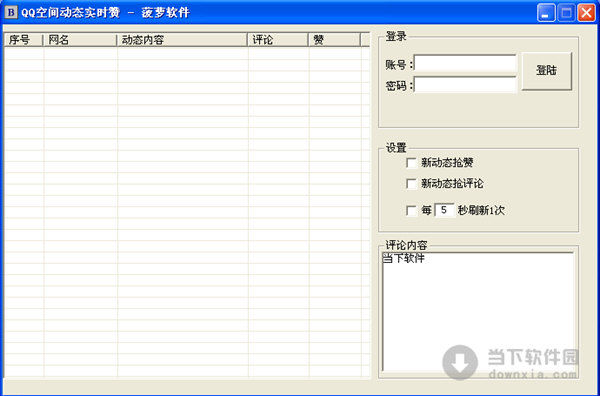The height and width of the screenshot is (396, 600).
Task: Click the refresh seconds field showing 5
Action: 444,210
